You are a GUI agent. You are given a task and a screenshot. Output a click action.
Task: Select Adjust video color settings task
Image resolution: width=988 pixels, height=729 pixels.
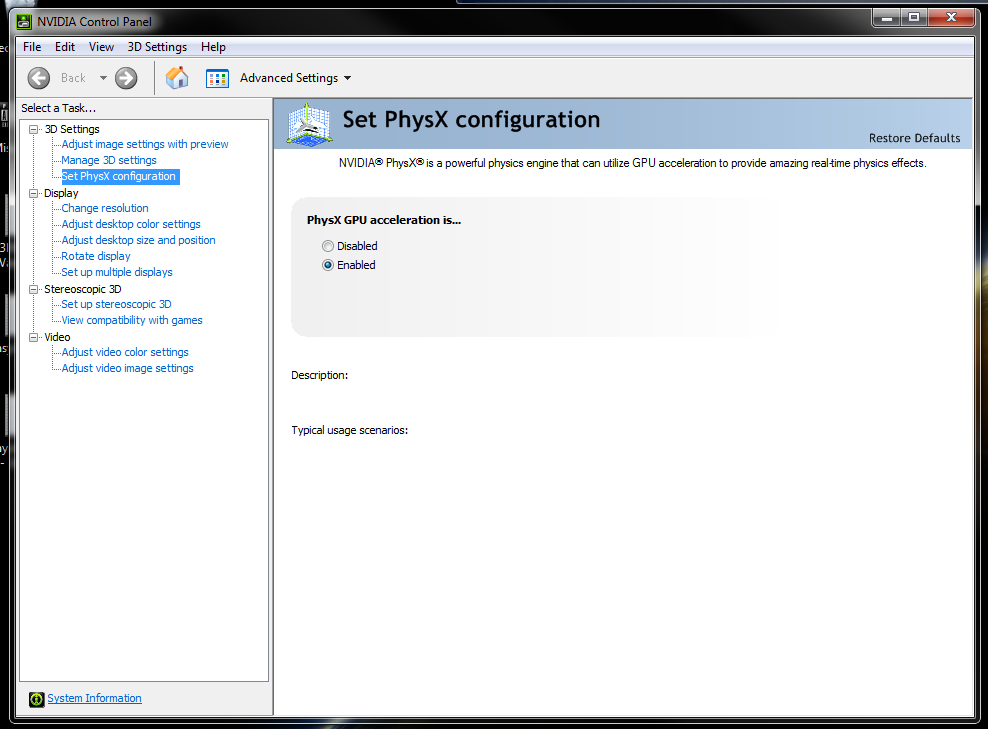(125, 352)
